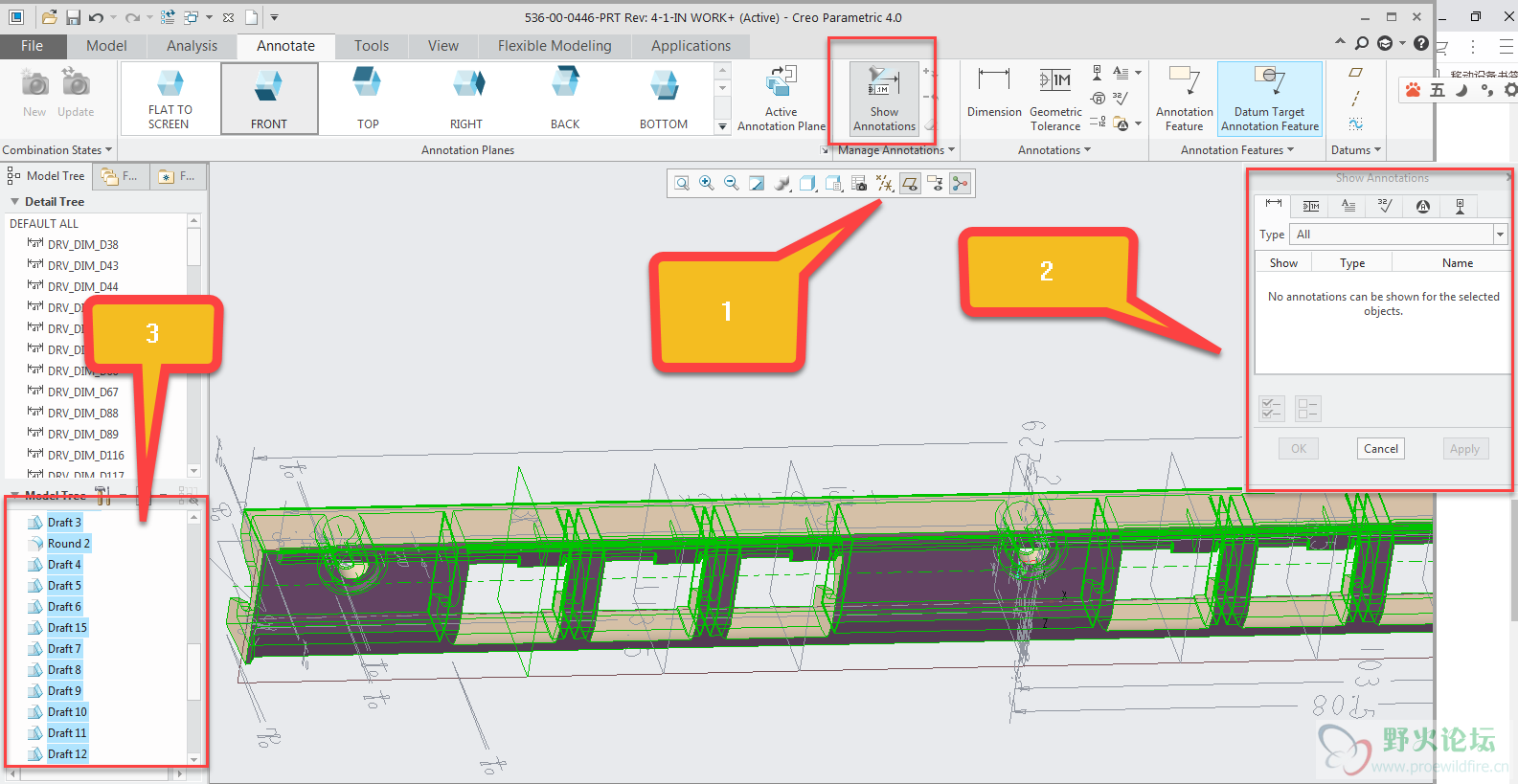Screen dimensions: 1518x784
Task: Save the model with the floppy disk icon
Action: pyautogui.click(x=73, y=17)
